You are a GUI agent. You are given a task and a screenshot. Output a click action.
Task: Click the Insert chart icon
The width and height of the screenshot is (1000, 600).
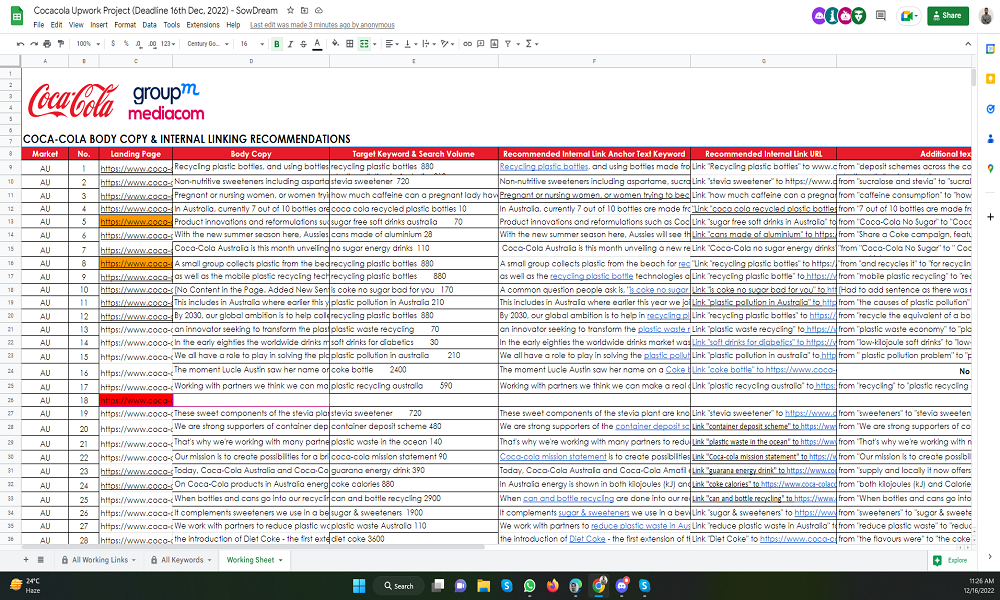pos(494,44)
